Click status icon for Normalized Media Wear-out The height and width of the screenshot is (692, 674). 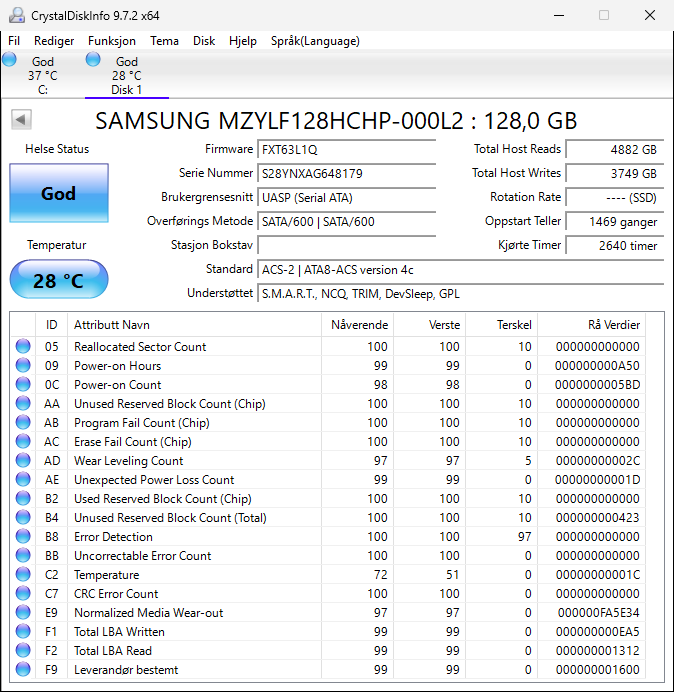click(23, 612)
